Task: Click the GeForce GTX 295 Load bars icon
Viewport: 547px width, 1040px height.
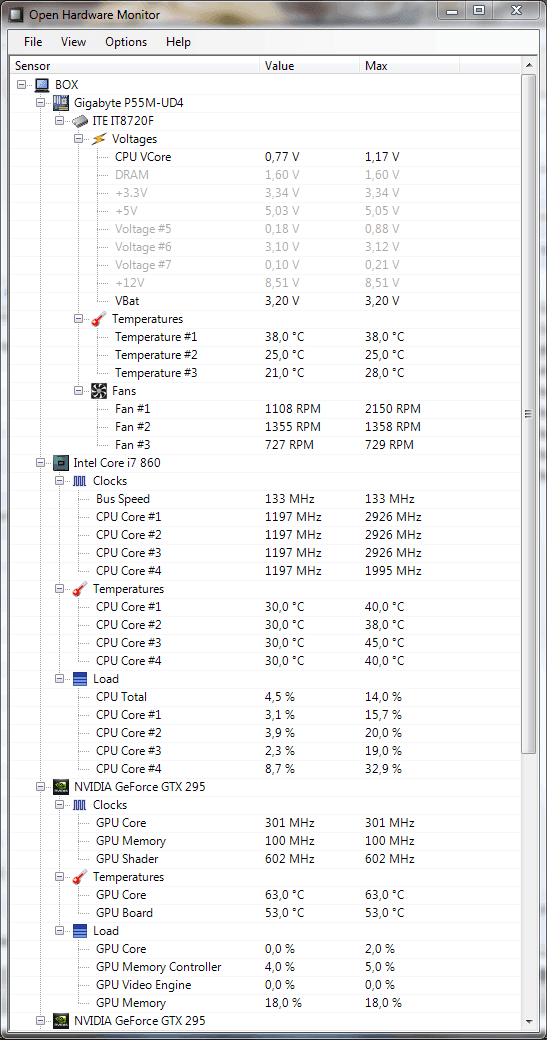Action: [x=80, y=931]
